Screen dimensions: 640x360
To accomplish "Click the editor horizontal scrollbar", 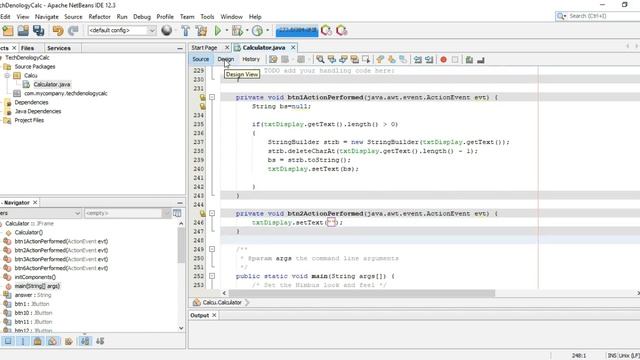I will (x=362, y=293).
